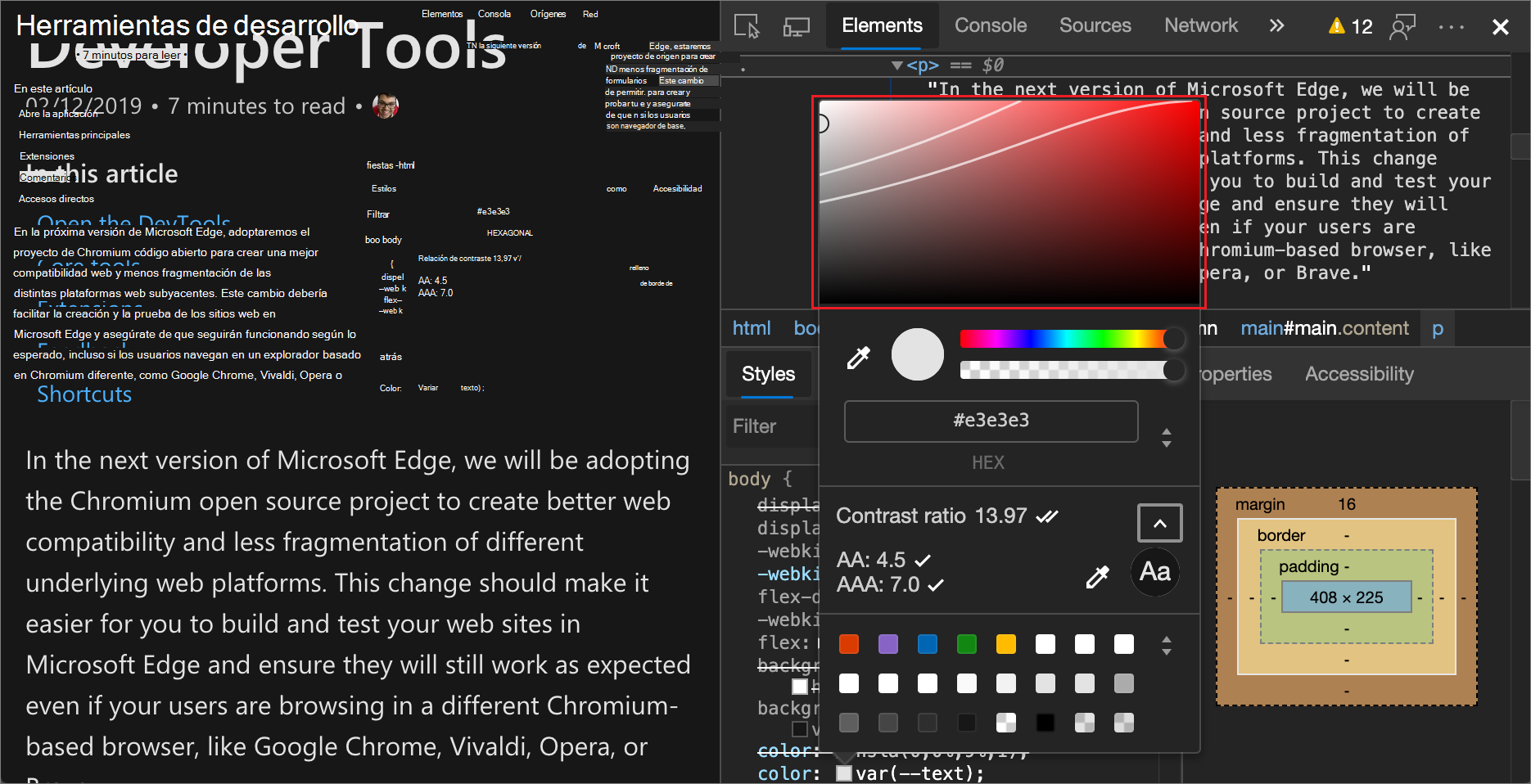Click the $0 marker beside the <p> node

[x=993, y=65]
